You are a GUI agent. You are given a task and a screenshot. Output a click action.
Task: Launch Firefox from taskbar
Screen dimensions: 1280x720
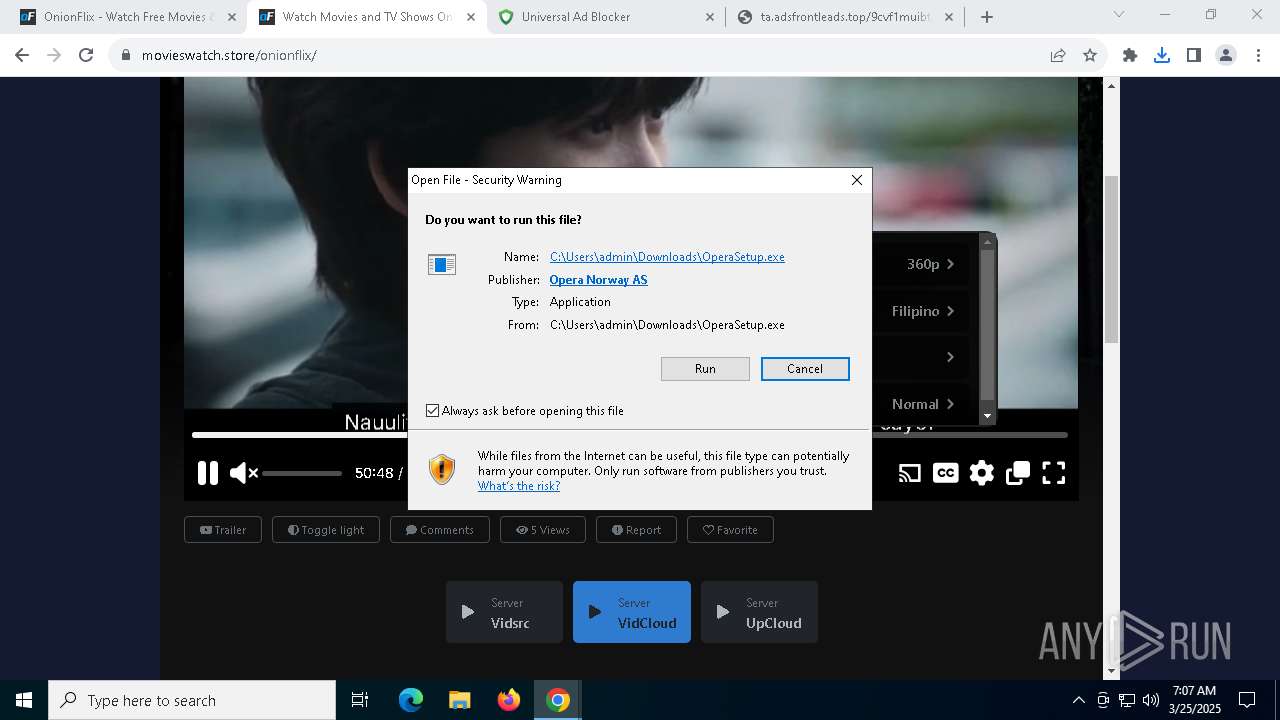tap(508, 700)
